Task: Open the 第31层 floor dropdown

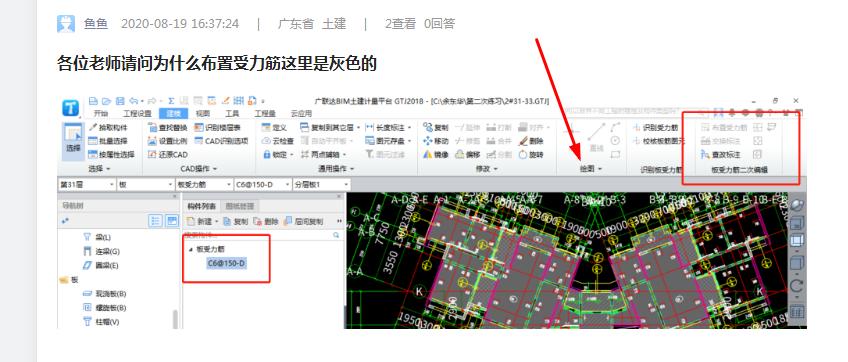Action: pos(87,185)
